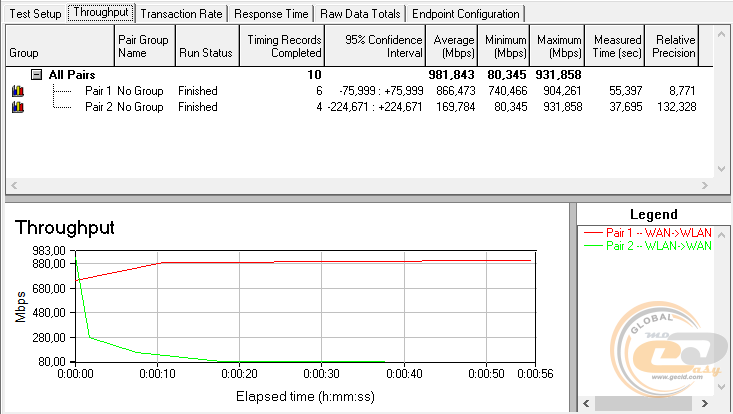Image resolution: width=733 pixels, height=414 pixels.
Task: Click Pair 2 maximum value 931,858
Action: [563, 107]
